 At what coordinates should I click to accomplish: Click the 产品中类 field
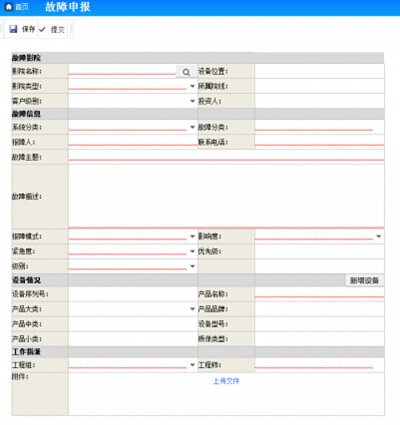(x=133, y=324)
